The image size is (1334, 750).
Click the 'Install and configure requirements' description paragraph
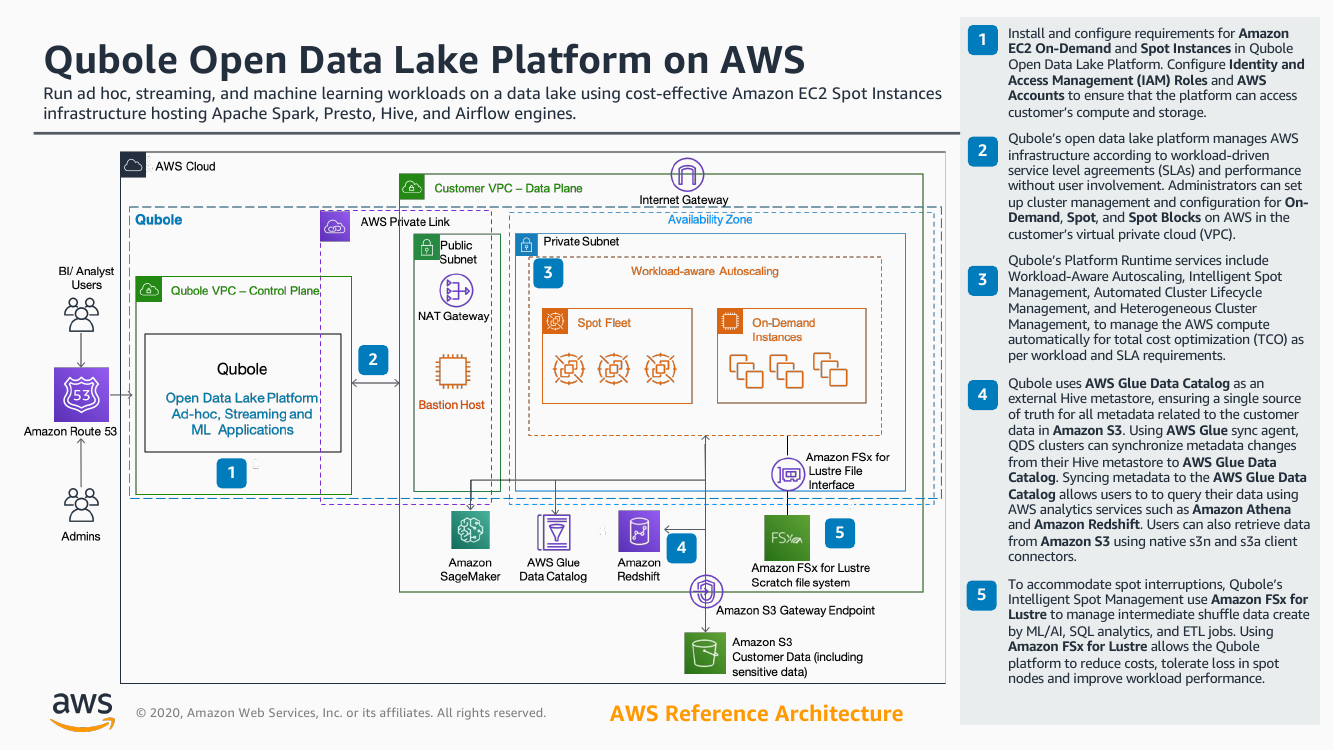1156,73
